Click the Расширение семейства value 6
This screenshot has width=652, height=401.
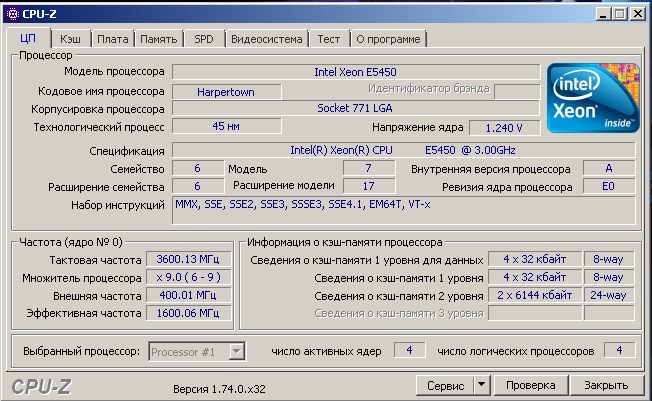point(198,186)
